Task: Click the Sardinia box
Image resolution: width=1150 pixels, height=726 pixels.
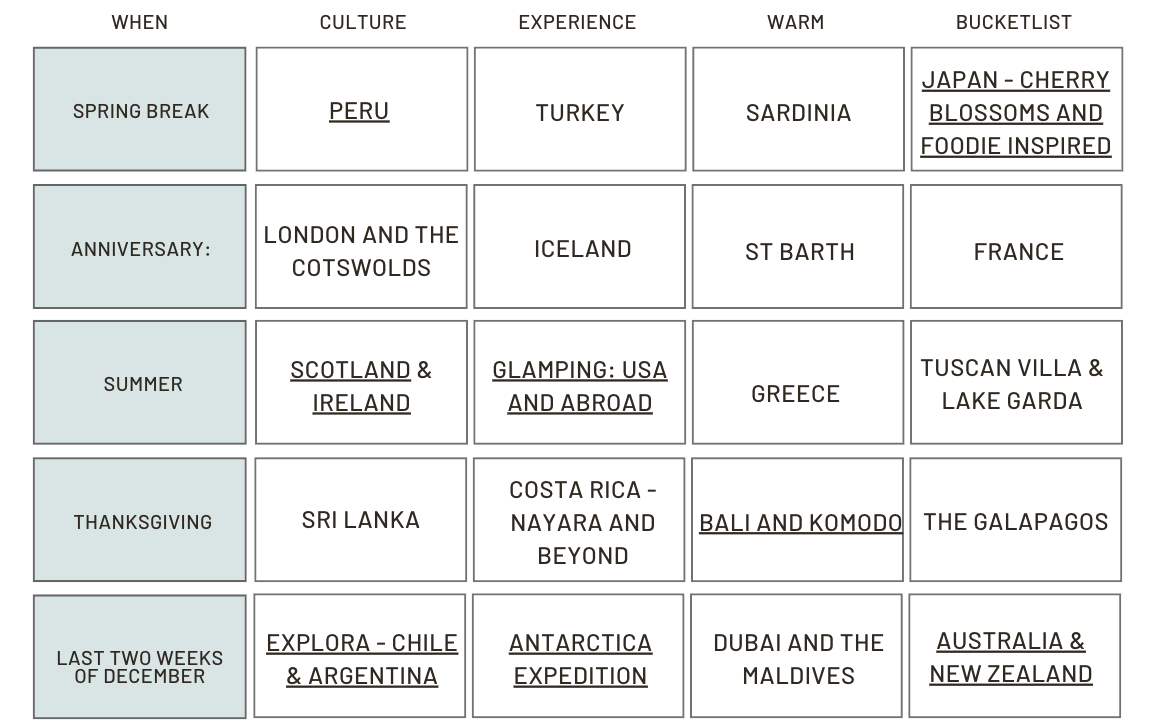Action: click(x=798, y=111)
